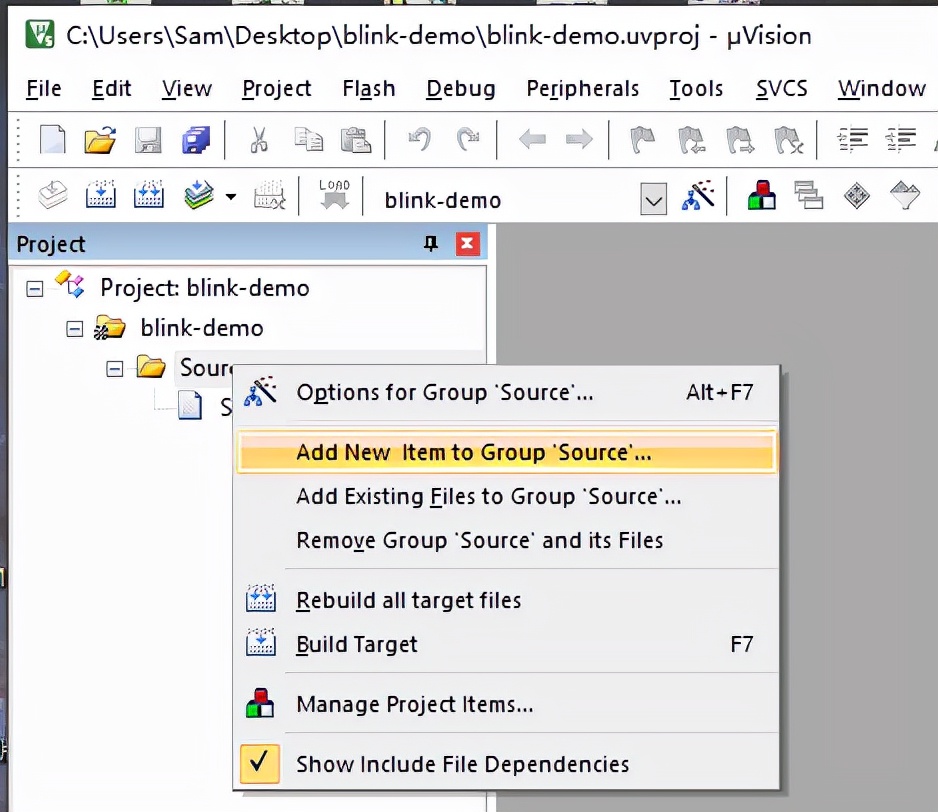
Task: Close the Project panel with red X
Action: pyautogui.click(x=467, y=244)
